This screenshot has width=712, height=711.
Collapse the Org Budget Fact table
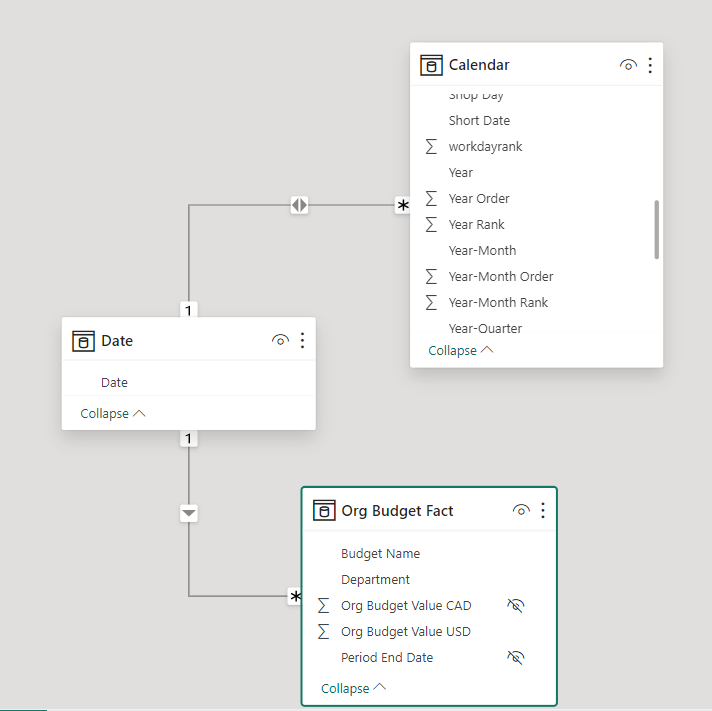pos(353,689)
